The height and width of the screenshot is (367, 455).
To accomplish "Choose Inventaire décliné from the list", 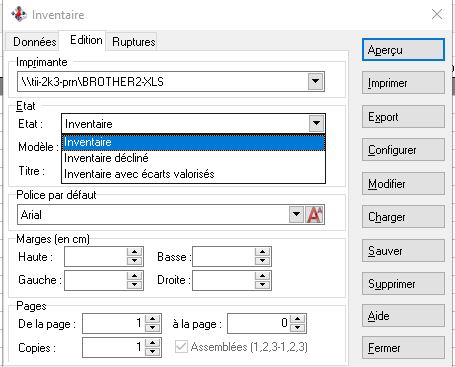I will (193, 158).
